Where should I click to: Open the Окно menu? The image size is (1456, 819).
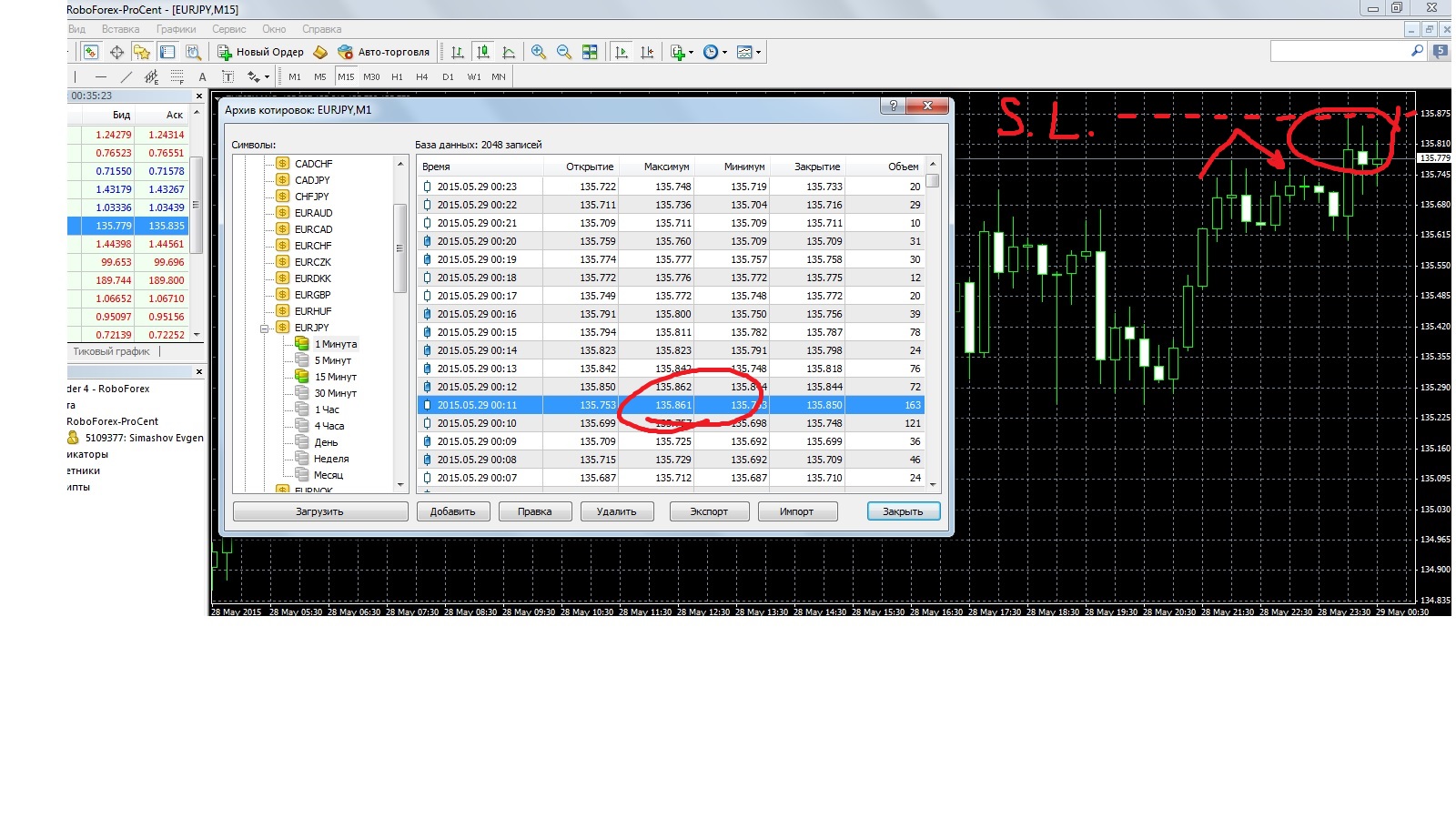tap(274, 29)
